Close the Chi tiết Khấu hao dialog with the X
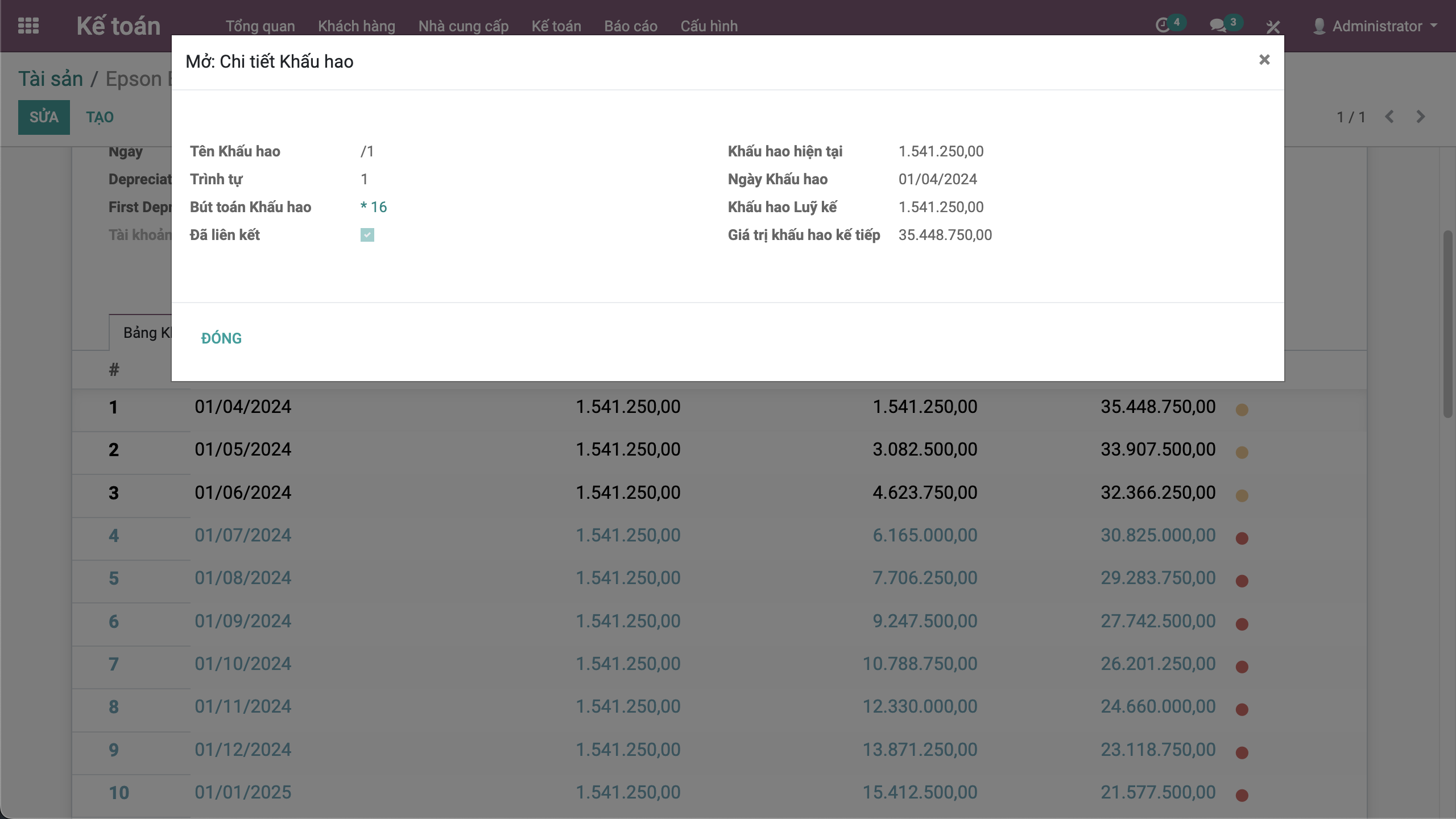This screenshot has height=819, width=1456. tap(1264, 60)
